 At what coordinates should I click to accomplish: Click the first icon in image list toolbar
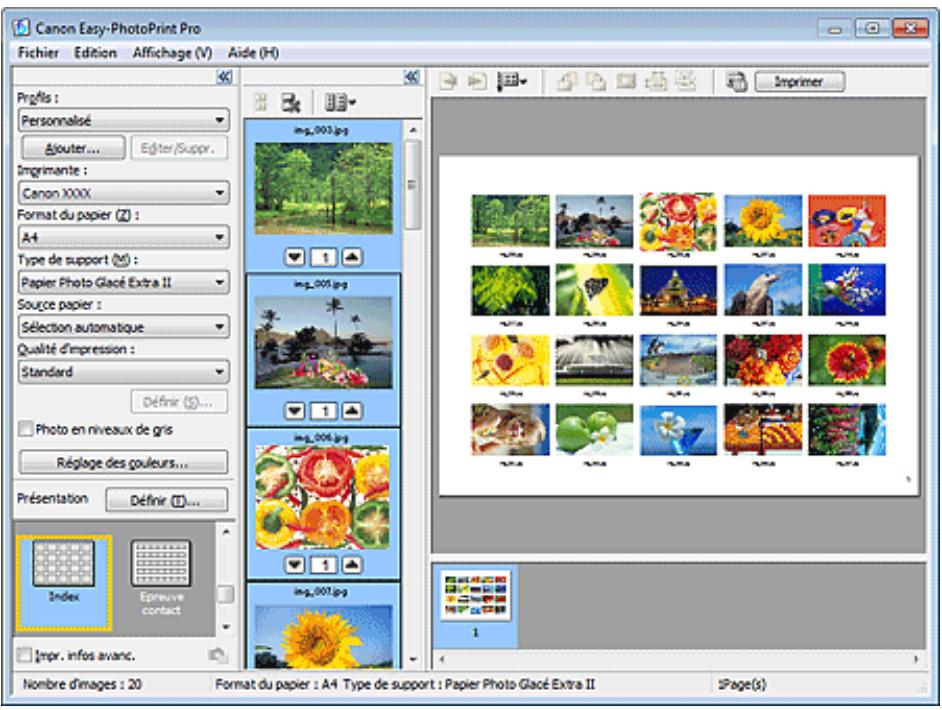point(260,102)
